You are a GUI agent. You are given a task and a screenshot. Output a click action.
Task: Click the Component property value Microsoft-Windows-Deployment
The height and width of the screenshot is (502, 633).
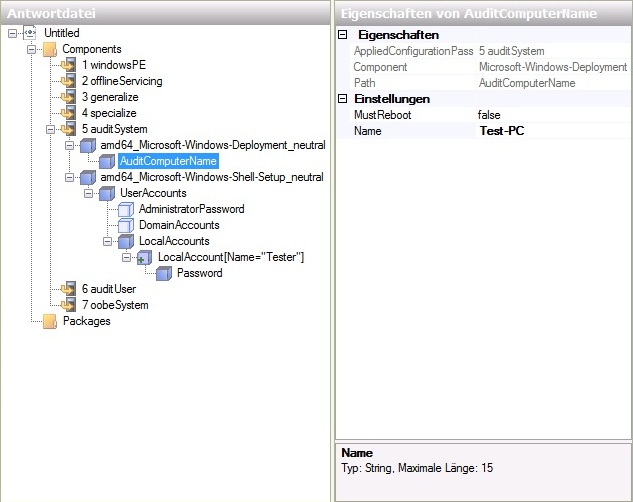point(553,67)
